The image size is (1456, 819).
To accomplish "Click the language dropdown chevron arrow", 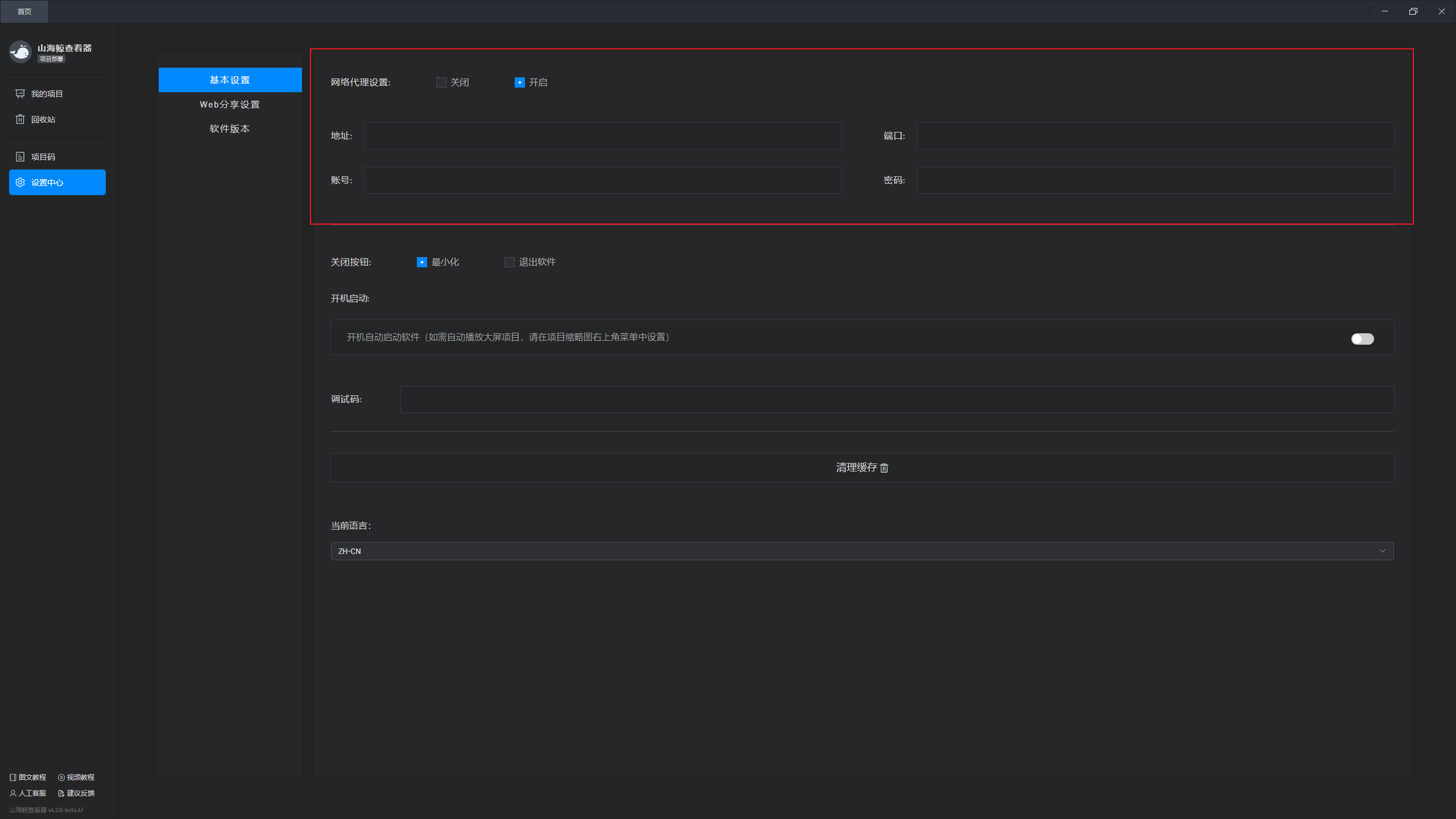I will coord(1382,551).
